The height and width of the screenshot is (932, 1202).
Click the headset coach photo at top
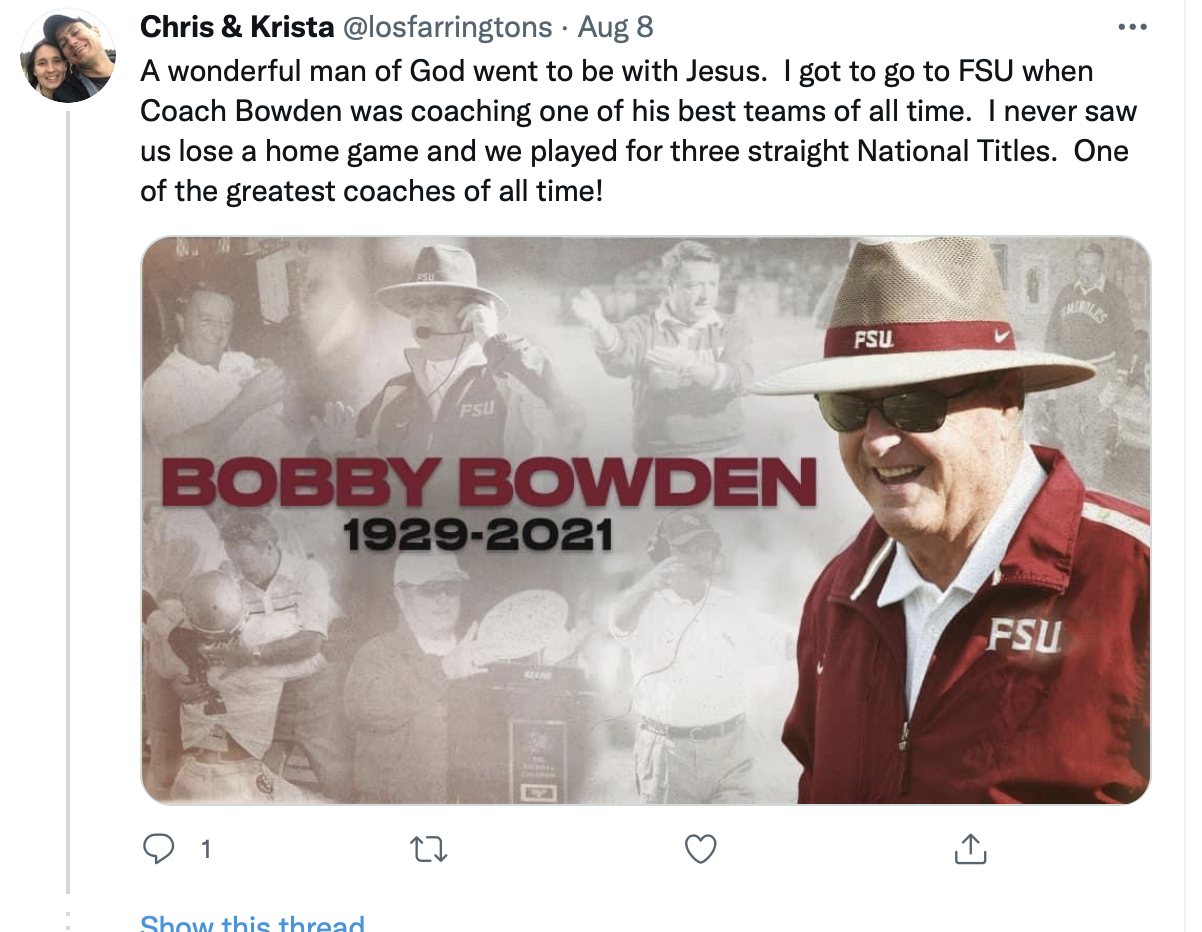point(440,340)
